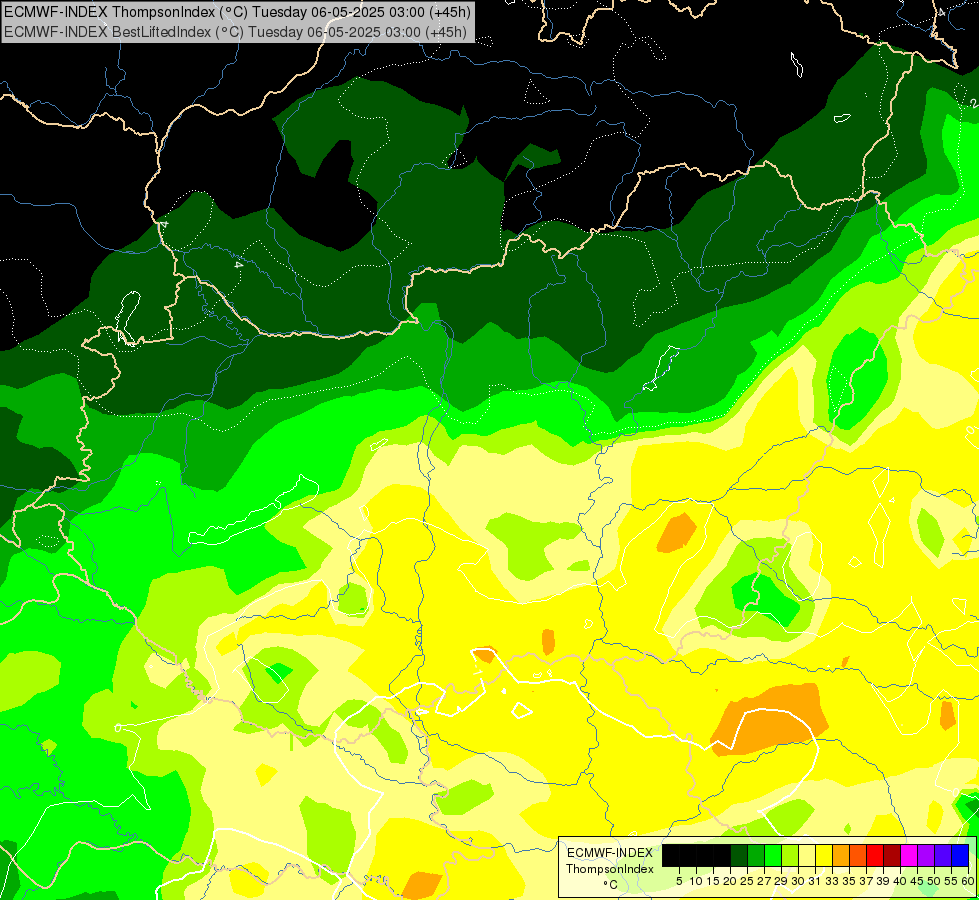Select the lime yellow-green legend swatch

click(x=790, y=855)
